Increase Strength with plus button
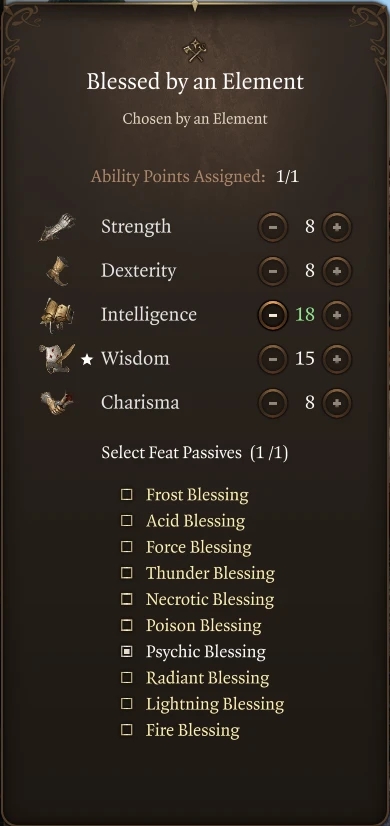This screenshot has height=826, width=390. [x=337, y=228]
